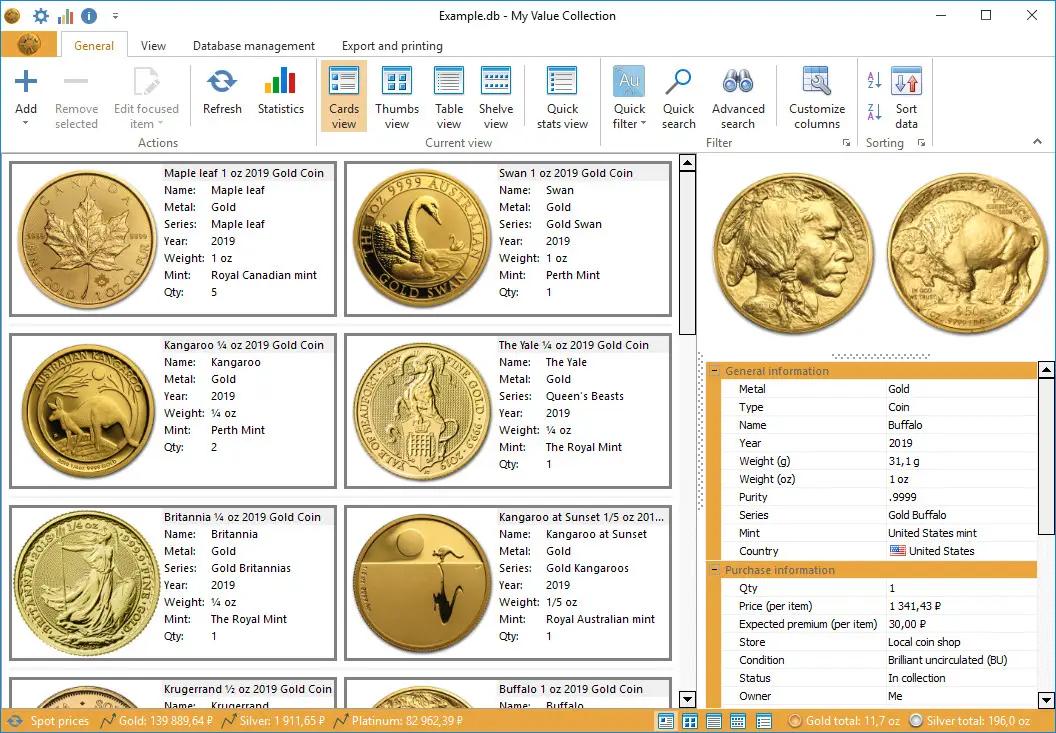Select the Kangaroo at Sunset coin card

coord(508,583)
